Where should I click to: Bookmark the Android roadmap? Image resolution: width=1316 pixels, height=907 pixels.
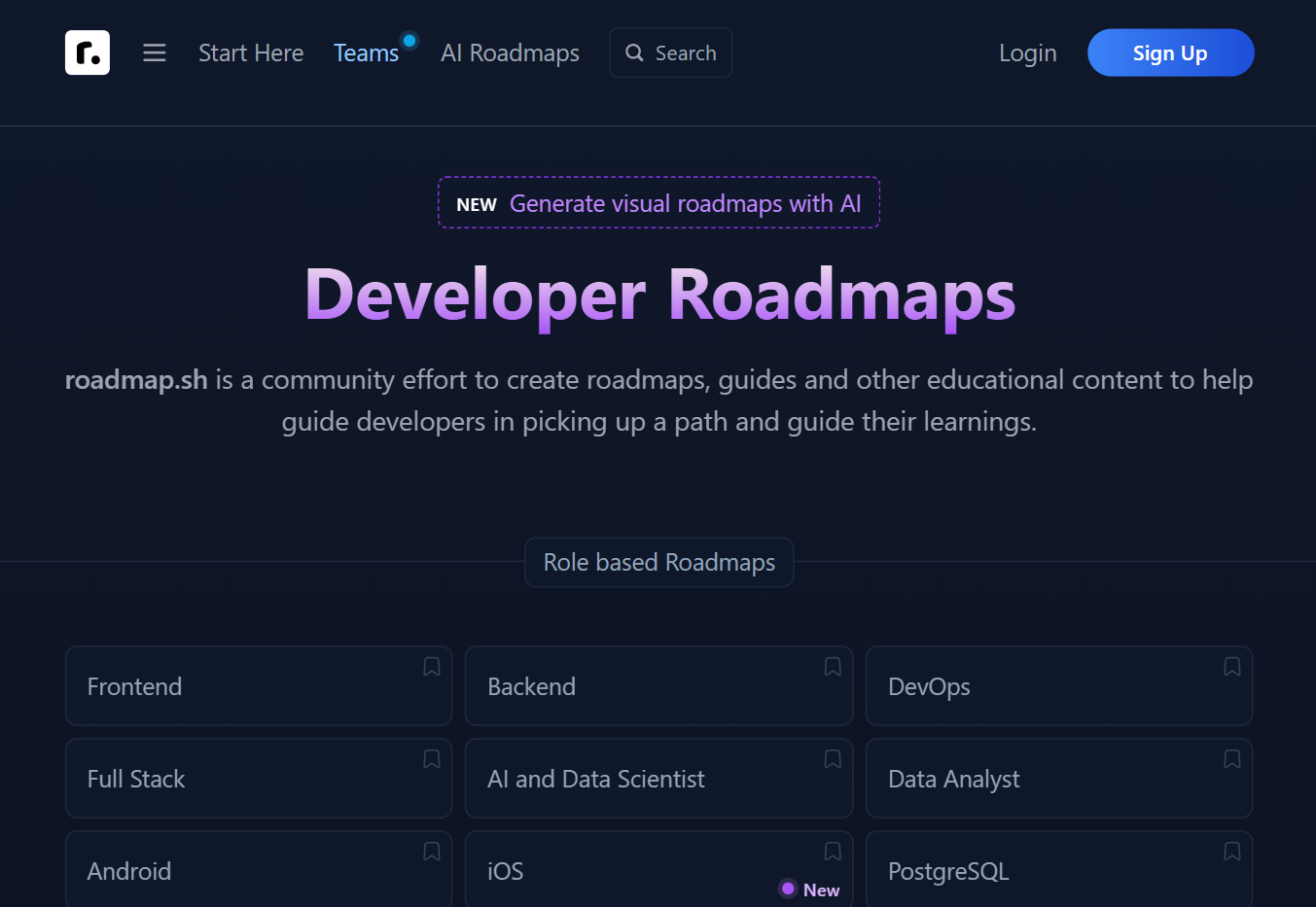click(432, 852)
